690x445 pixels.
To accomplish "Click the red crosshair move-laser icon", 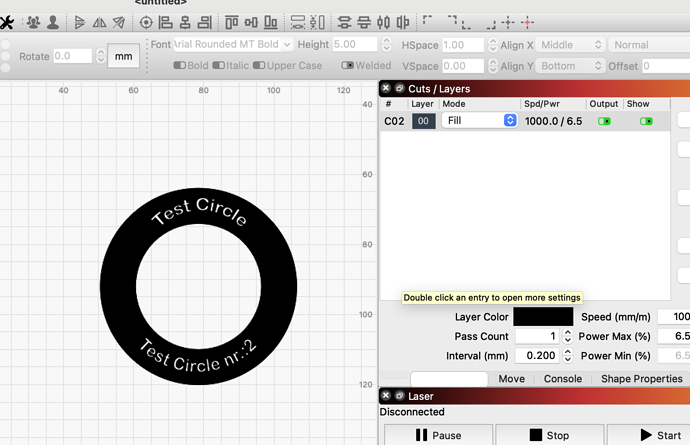I will click(527, 22).
